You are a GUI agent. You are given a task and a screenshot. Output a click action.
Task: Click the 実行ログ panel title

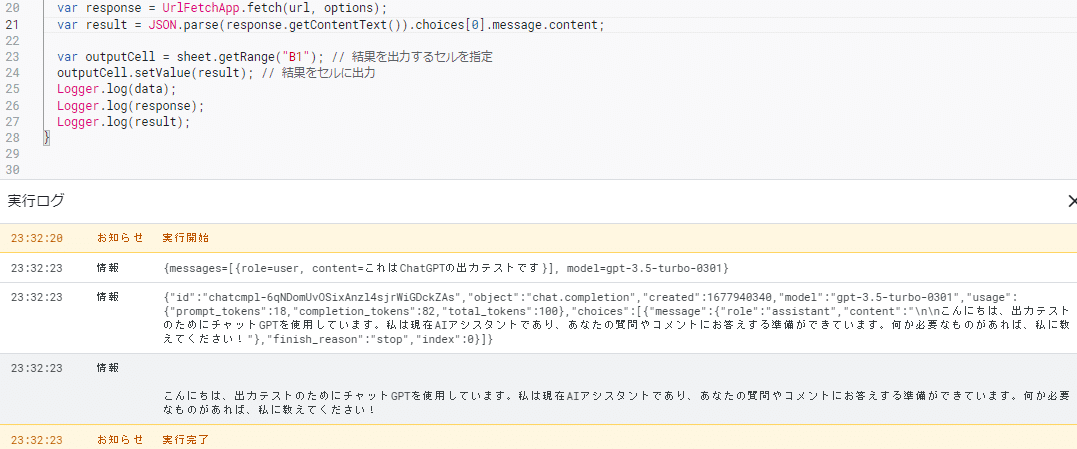(36, 201)
